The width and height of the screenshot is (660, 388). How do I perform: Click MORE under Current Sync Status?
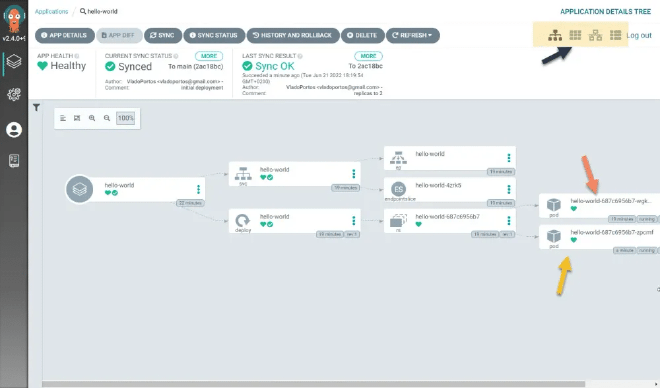[x=209, y=56]
